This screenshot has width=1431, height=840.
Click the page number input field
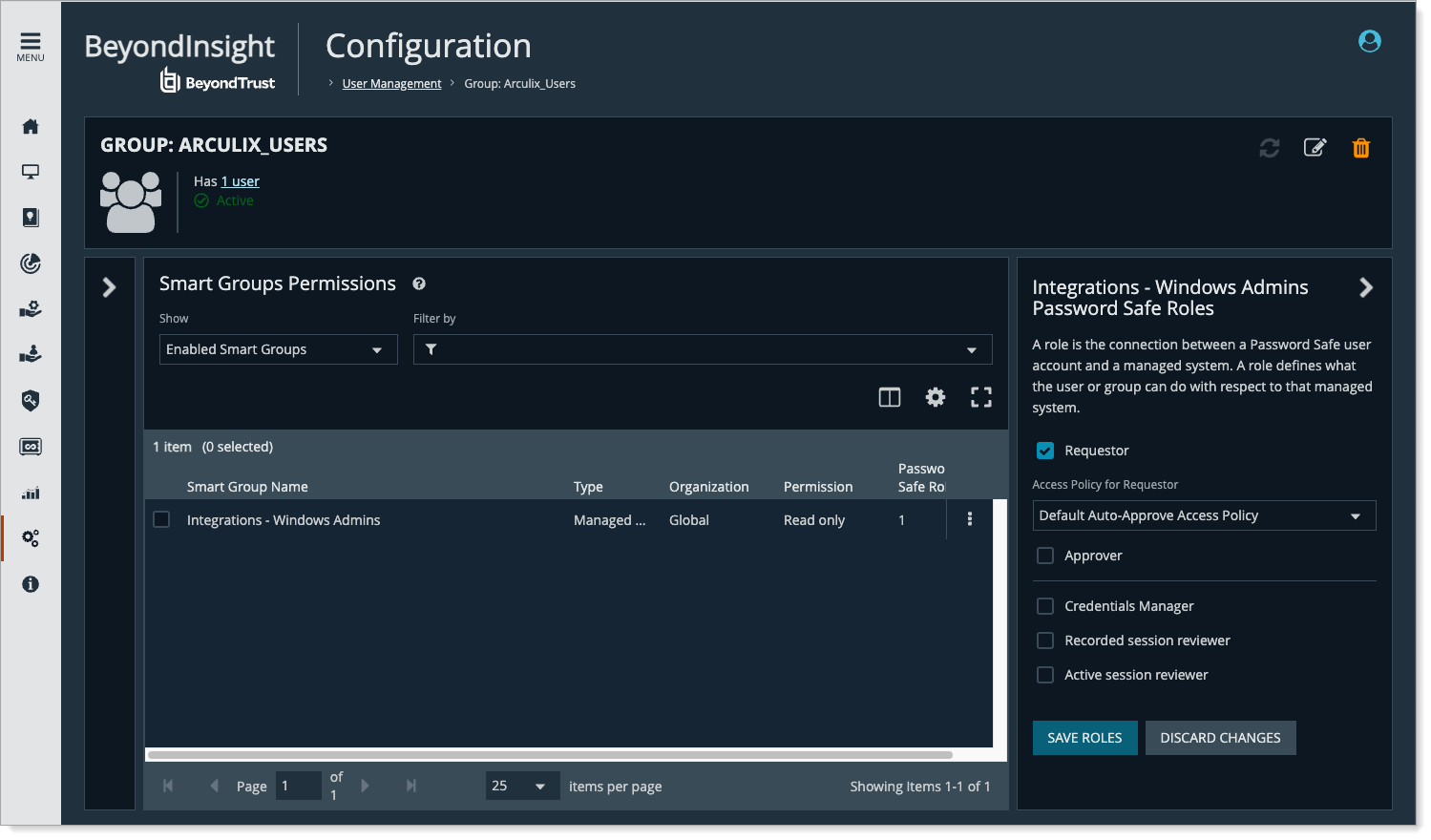click(298, 786)
